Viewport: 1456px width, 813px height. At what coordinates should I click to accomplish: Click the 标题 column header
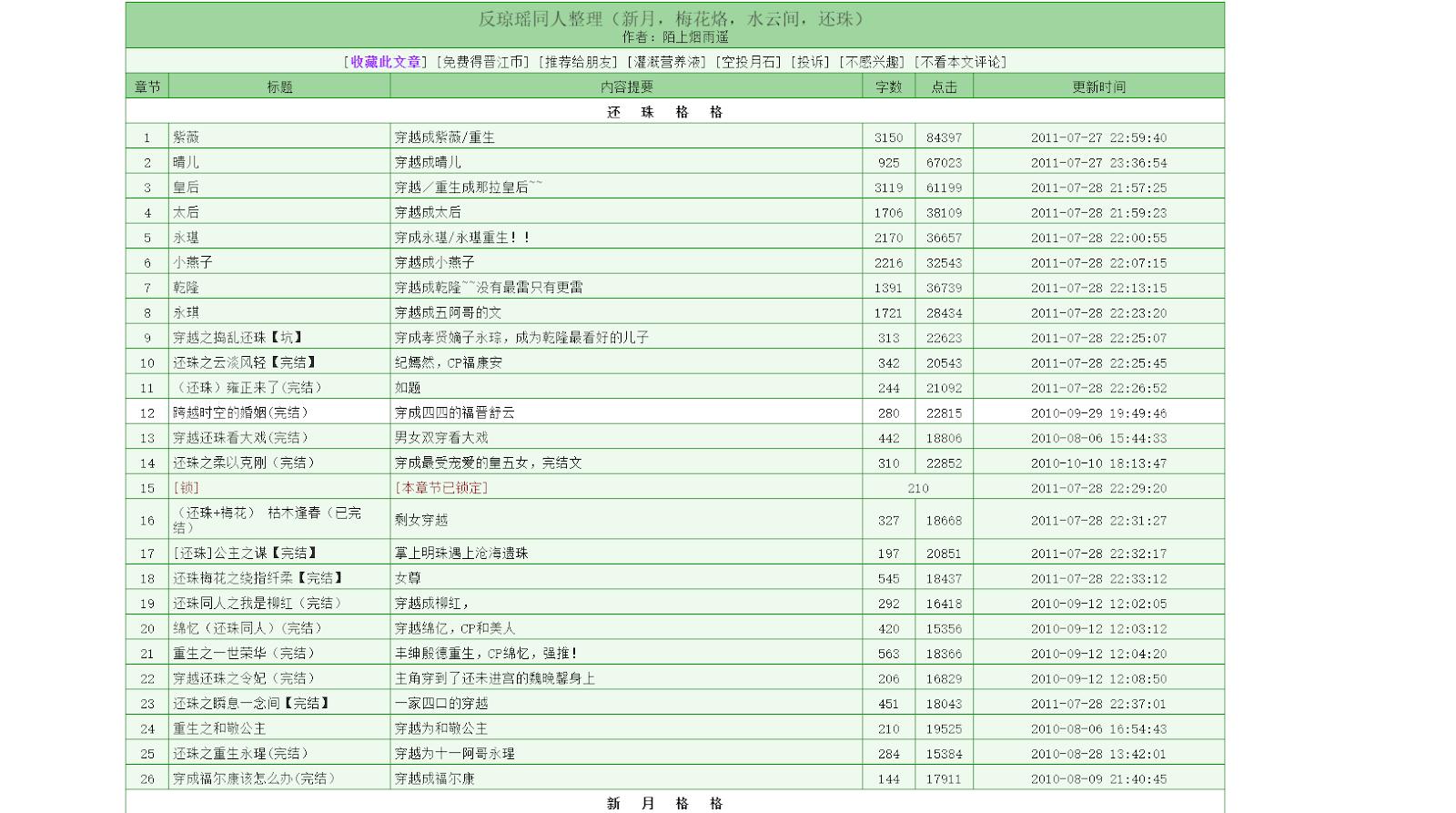coord(279,87)
